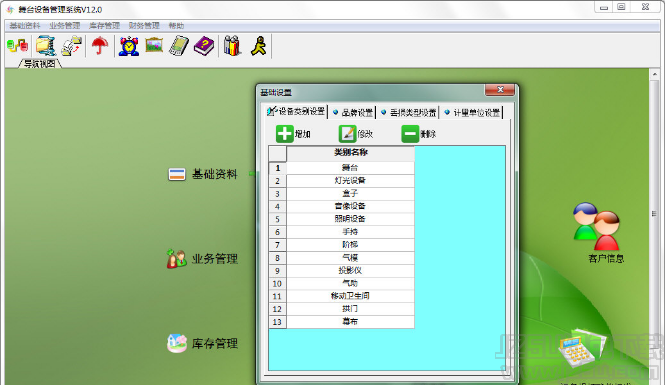Select the 气模 row
This screenshot has width=665, height=385.
coord(350,258)
